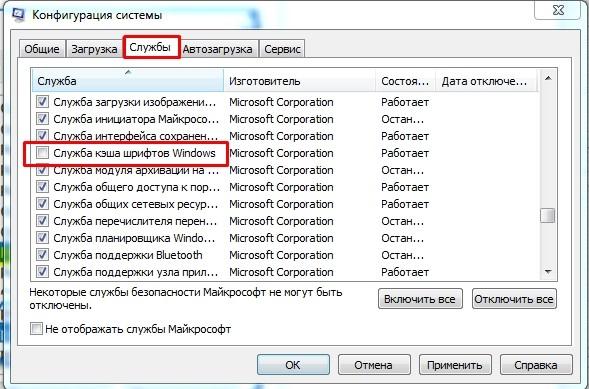
Task: Switch to the Общие tab
Action: [42, 49]
